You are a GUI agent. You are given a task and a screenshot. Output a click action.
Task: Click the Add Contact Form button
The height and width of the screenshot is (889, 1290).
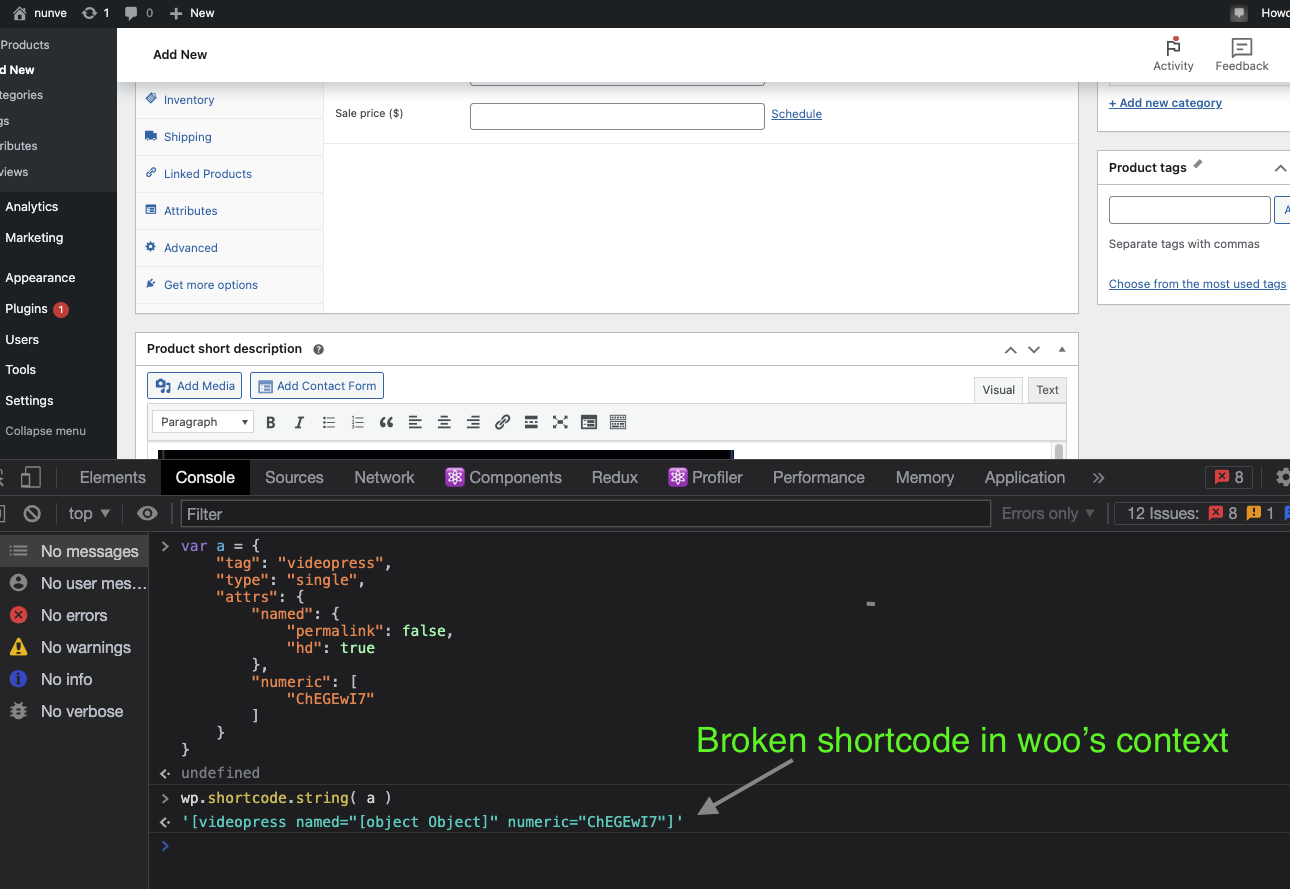coord(316,385)
